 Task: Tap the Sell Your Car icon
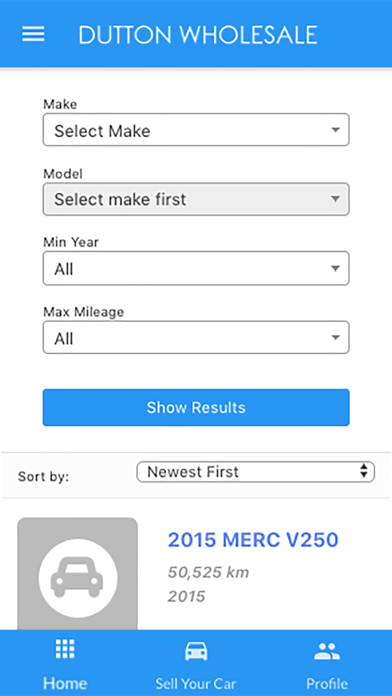coord(196,651)
